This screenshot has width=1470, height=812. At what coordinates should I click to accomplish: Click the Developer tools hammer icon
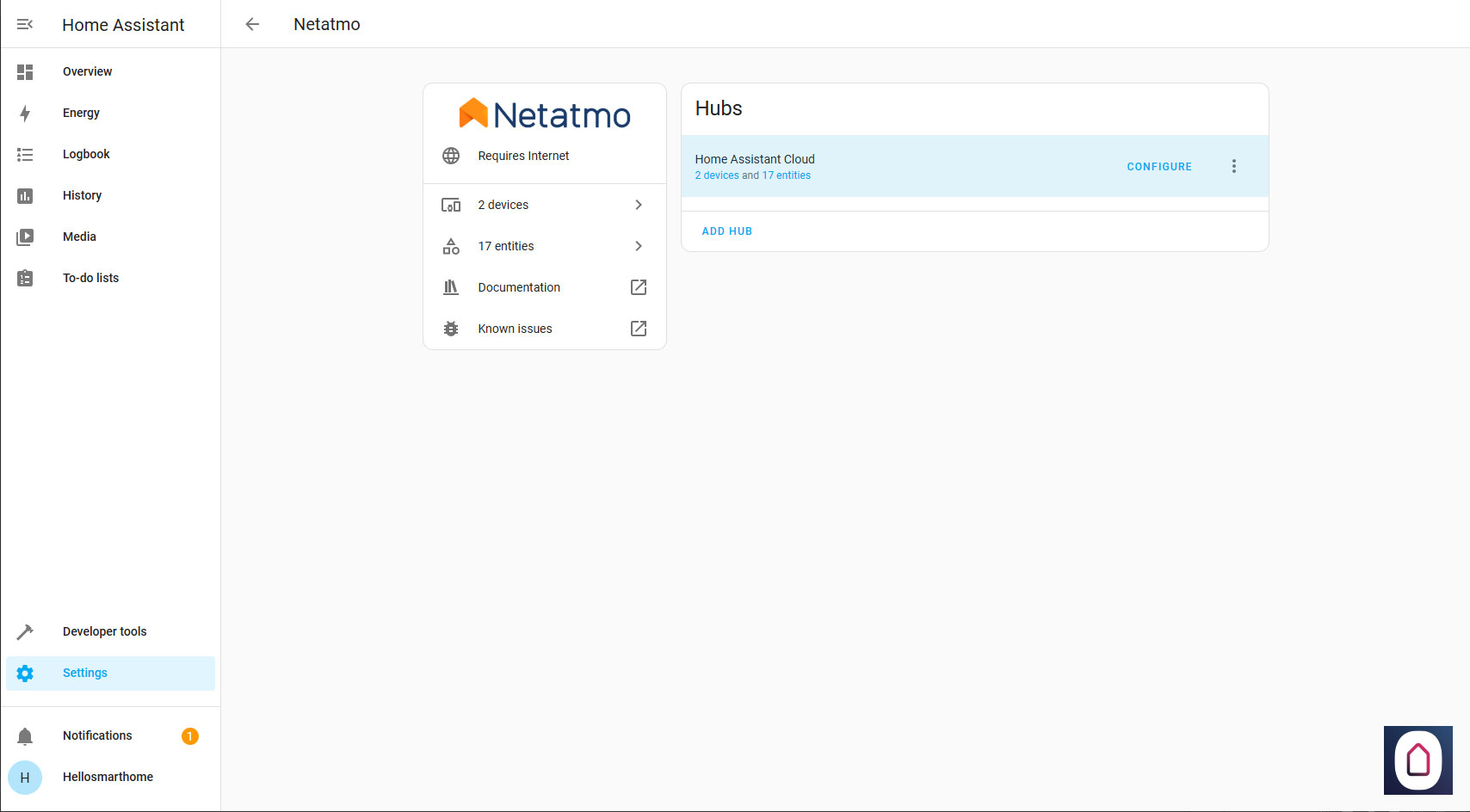(x=25, y=631)
